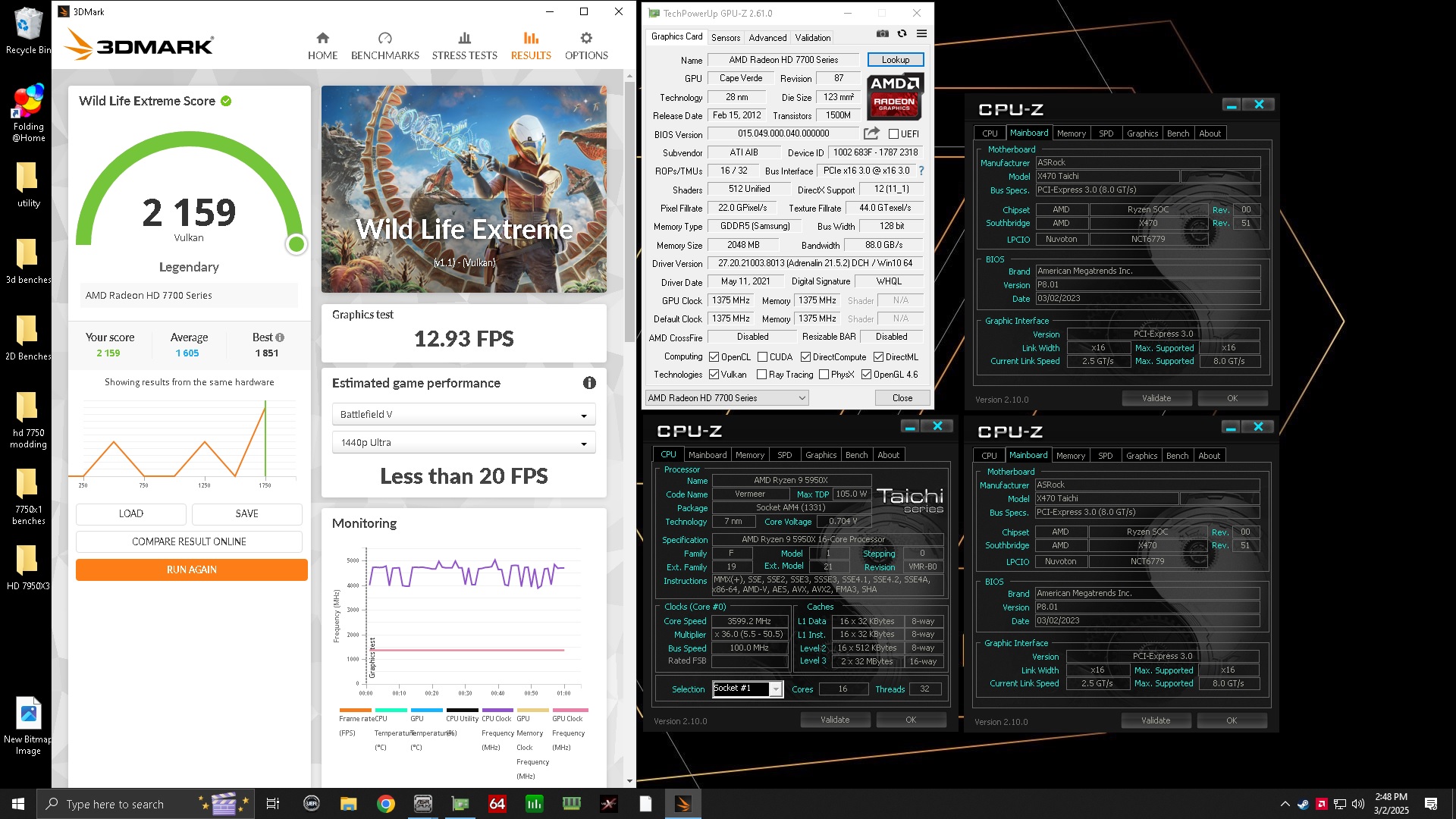The width and height of the screenshot is (1456, 819).
Task: Open the 1440p Ultra resolution dropdown
Action: point(463,443)
